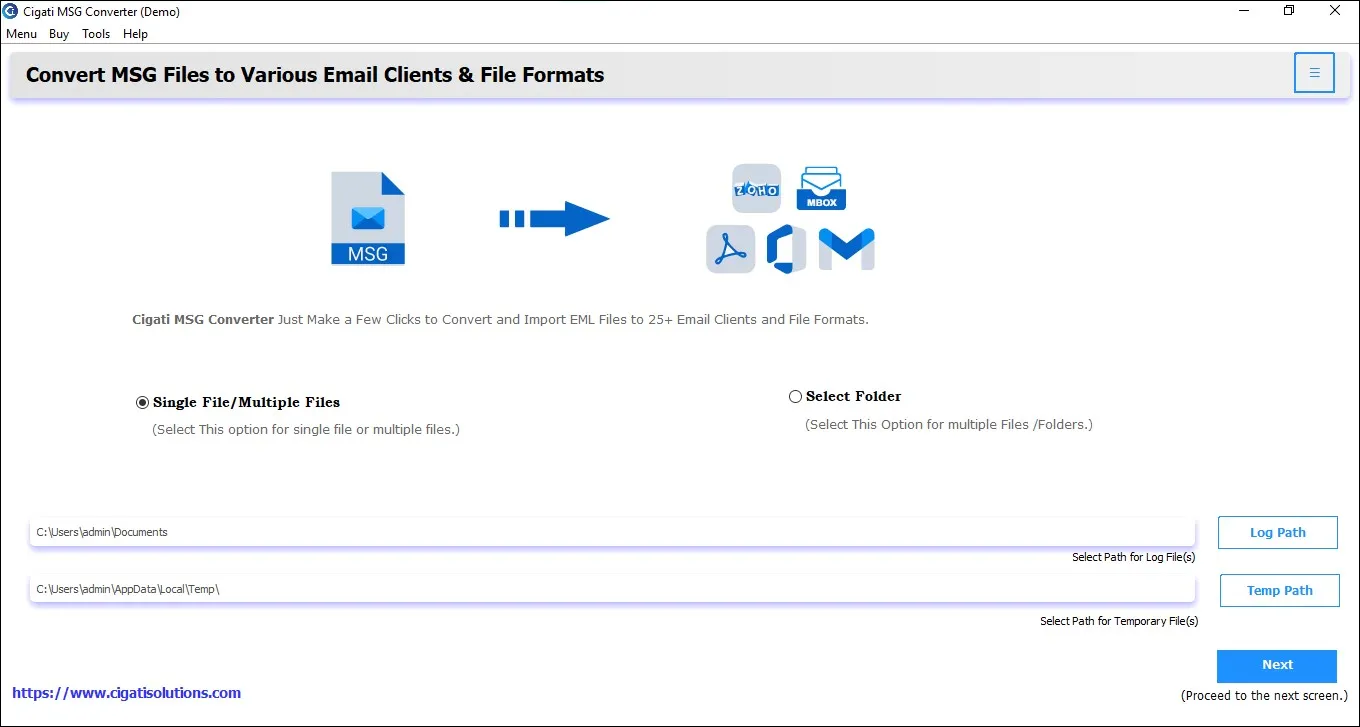Open the Tools menu
This screenshot has height=727, width=1360.
[96, 33]
